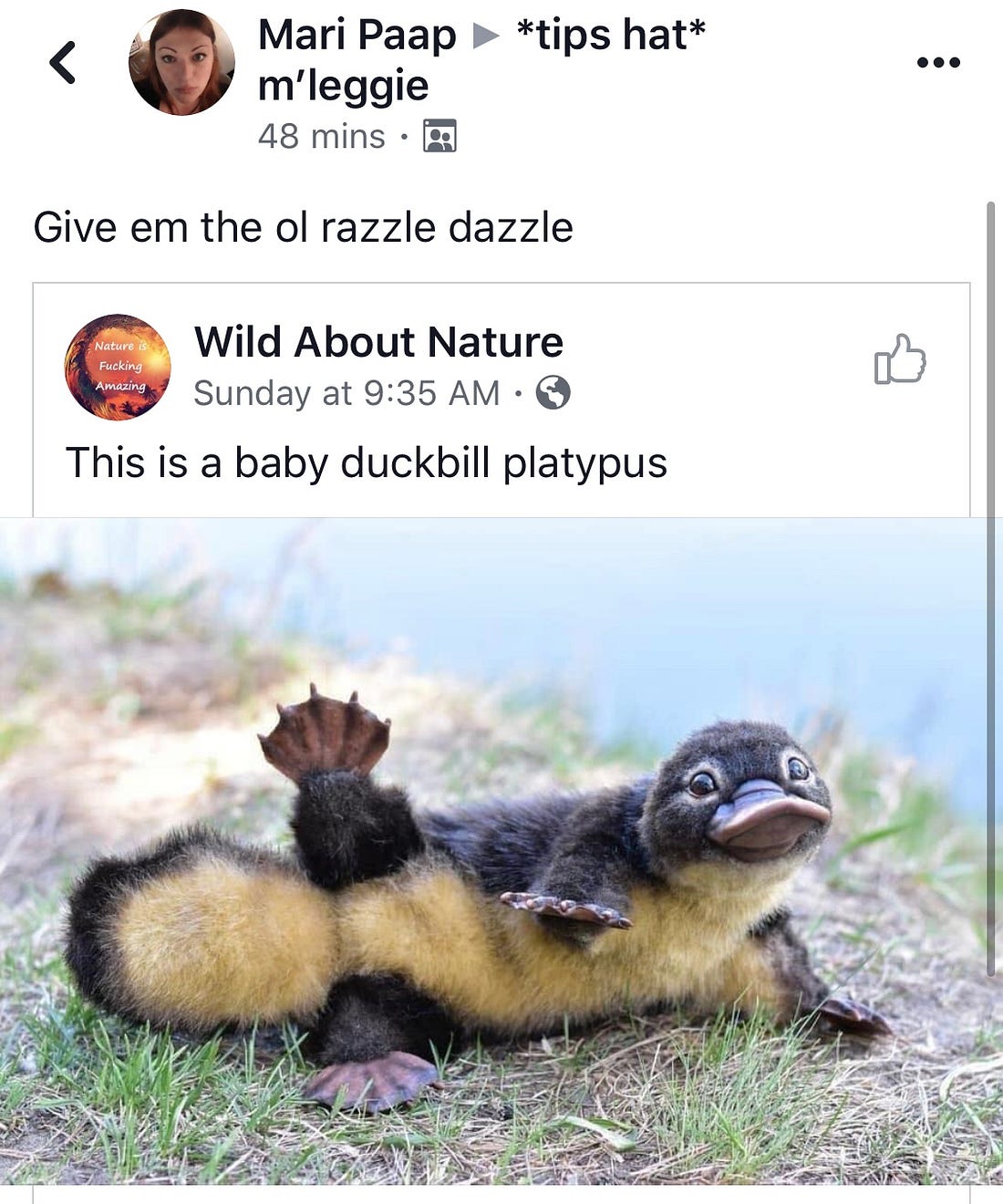The height and width of the screenshot is (1204, 1003).
Task: Open the *tips hat* m'leggie group
Action: coord(481,60)
